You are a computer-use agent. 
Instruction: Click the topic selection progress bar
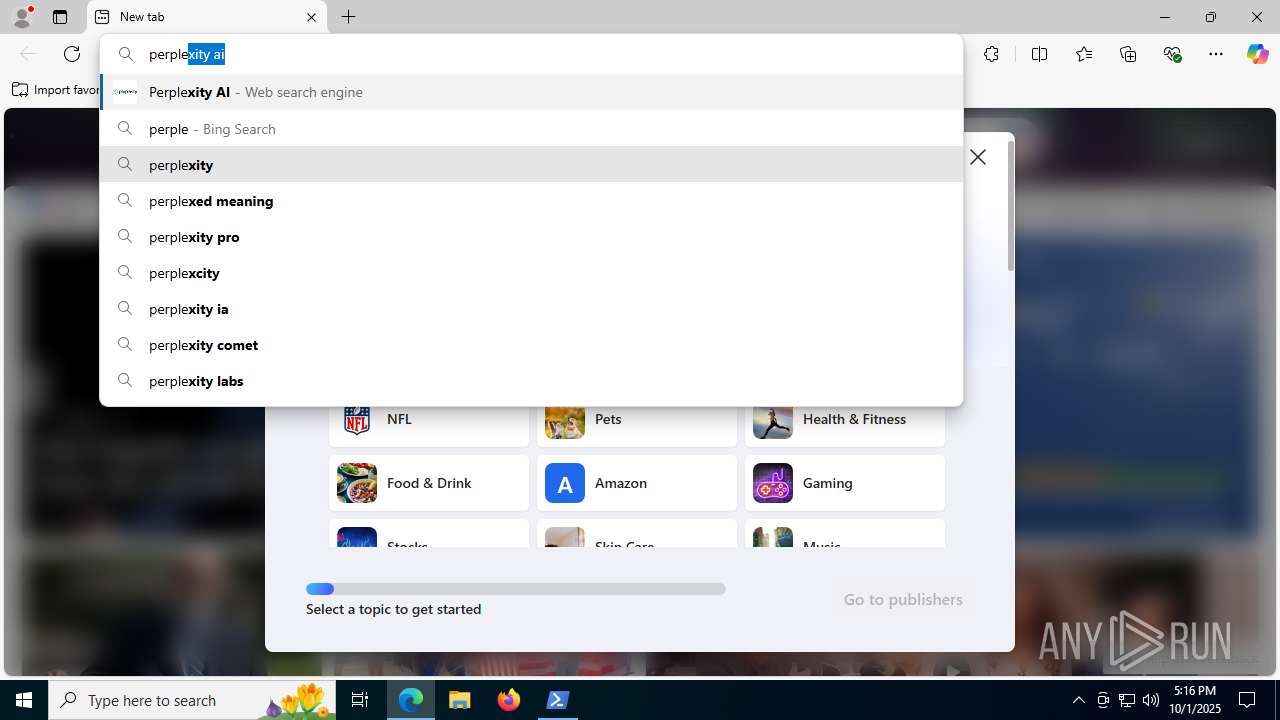[x=516, y=589]
